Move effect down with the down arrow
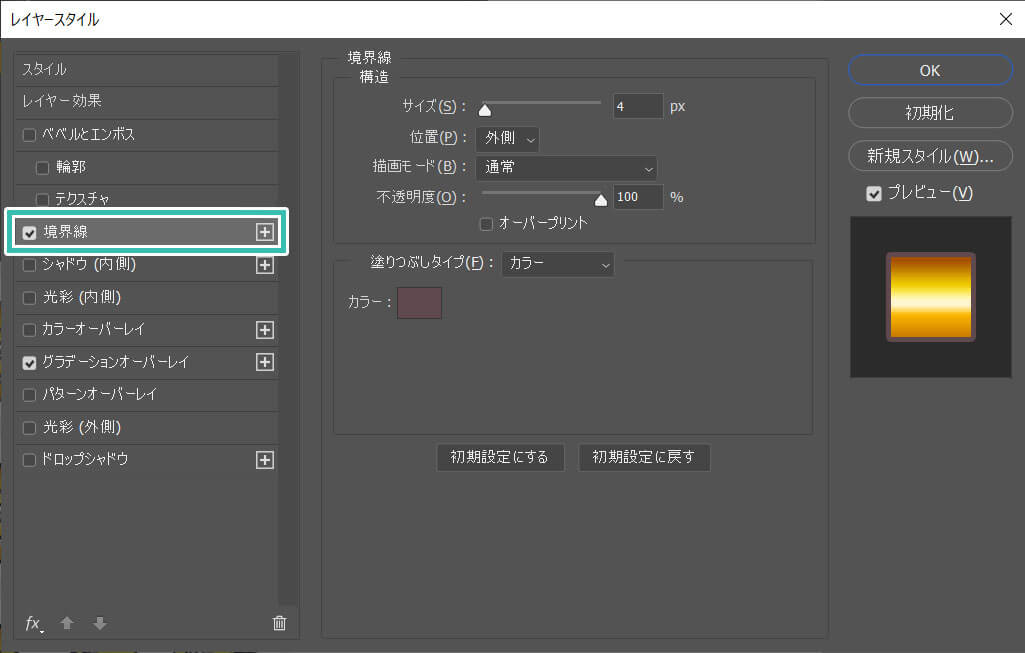The height and width of the screenshot is (653, 1025). pos(100,623)
